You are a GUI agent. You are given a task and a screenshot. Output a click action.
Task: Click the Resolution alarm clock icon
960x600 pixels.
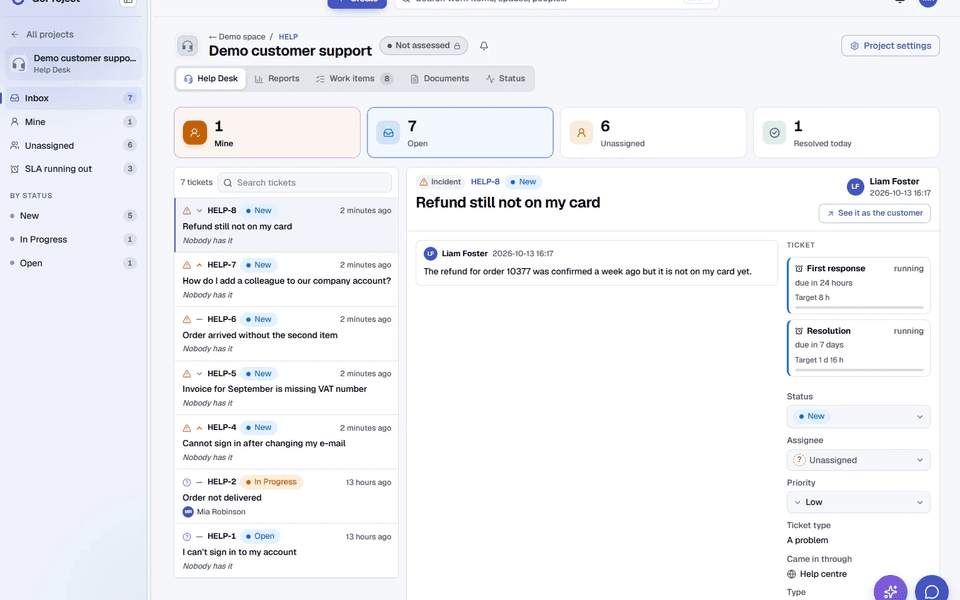799,331
